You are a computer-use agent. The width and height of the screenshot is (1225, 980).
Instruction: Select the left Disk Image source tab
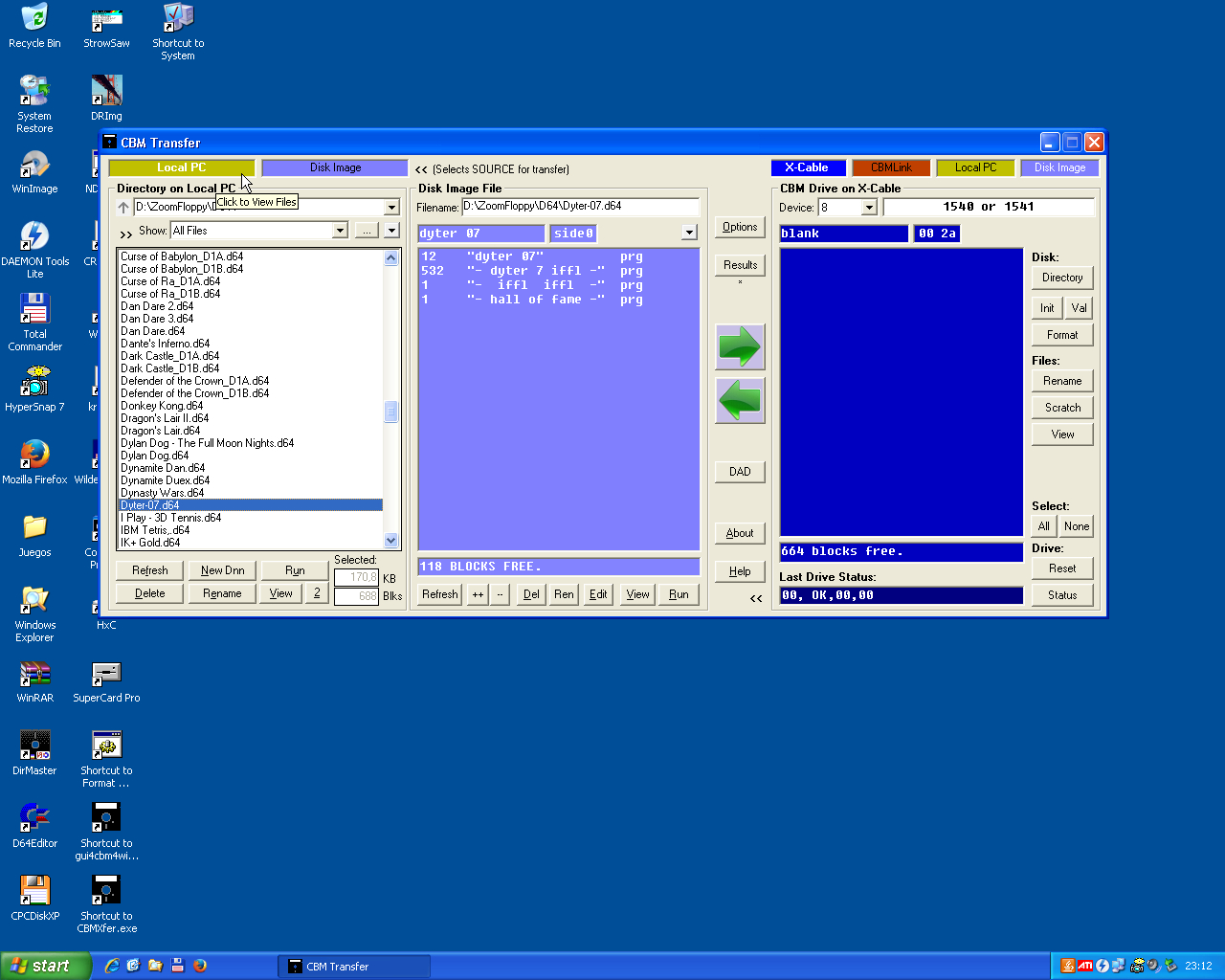pyautogui.click(x=335, y=167)
